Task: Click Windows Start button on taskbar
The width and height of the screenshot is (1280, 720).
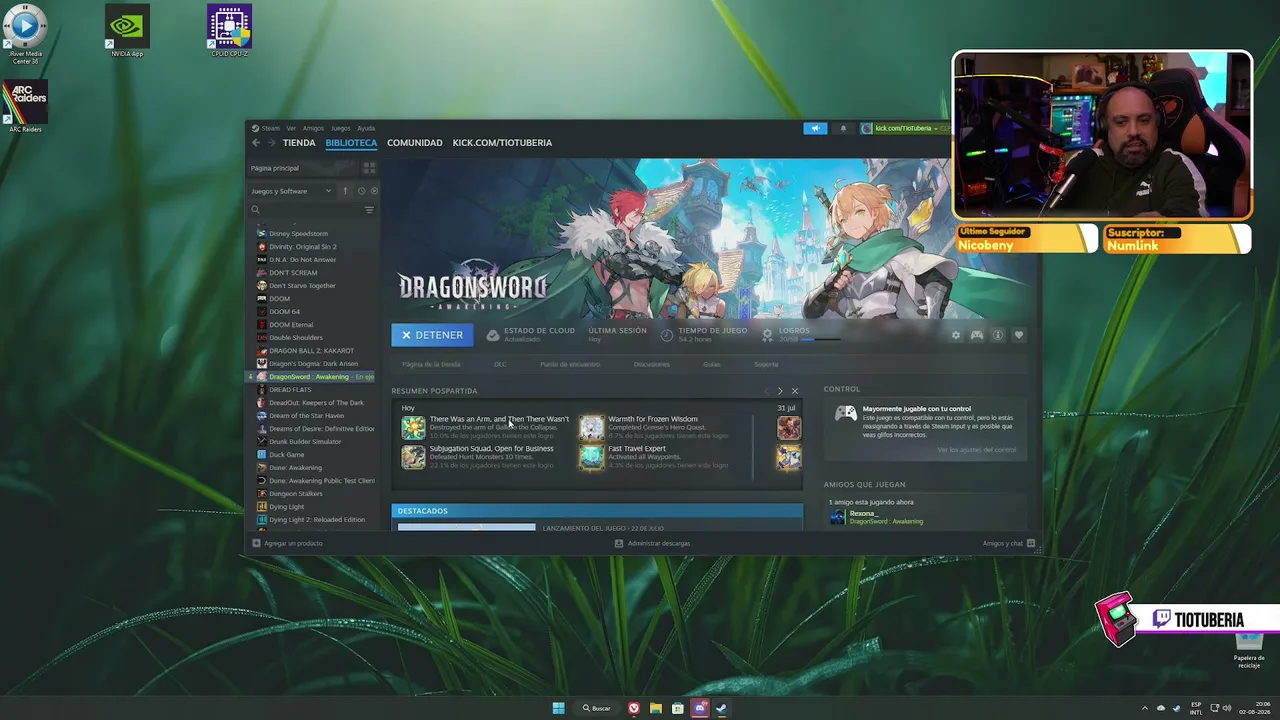Action: [559, 709]
